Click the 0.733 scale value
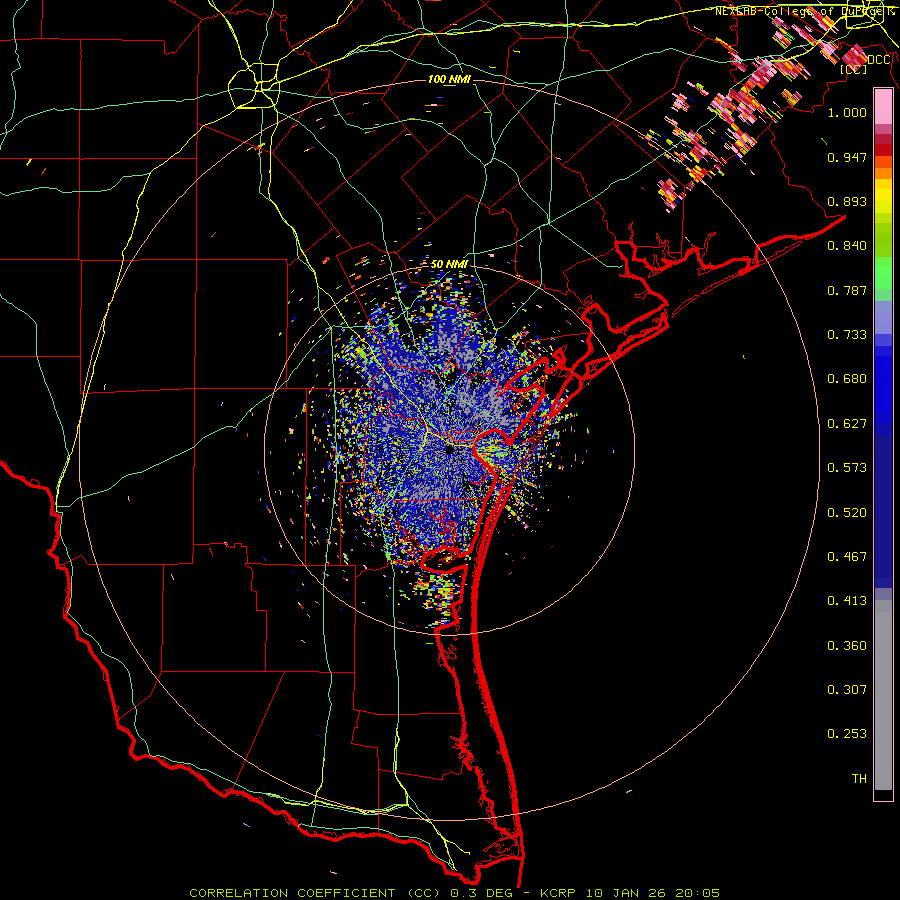 click(847, 335)
